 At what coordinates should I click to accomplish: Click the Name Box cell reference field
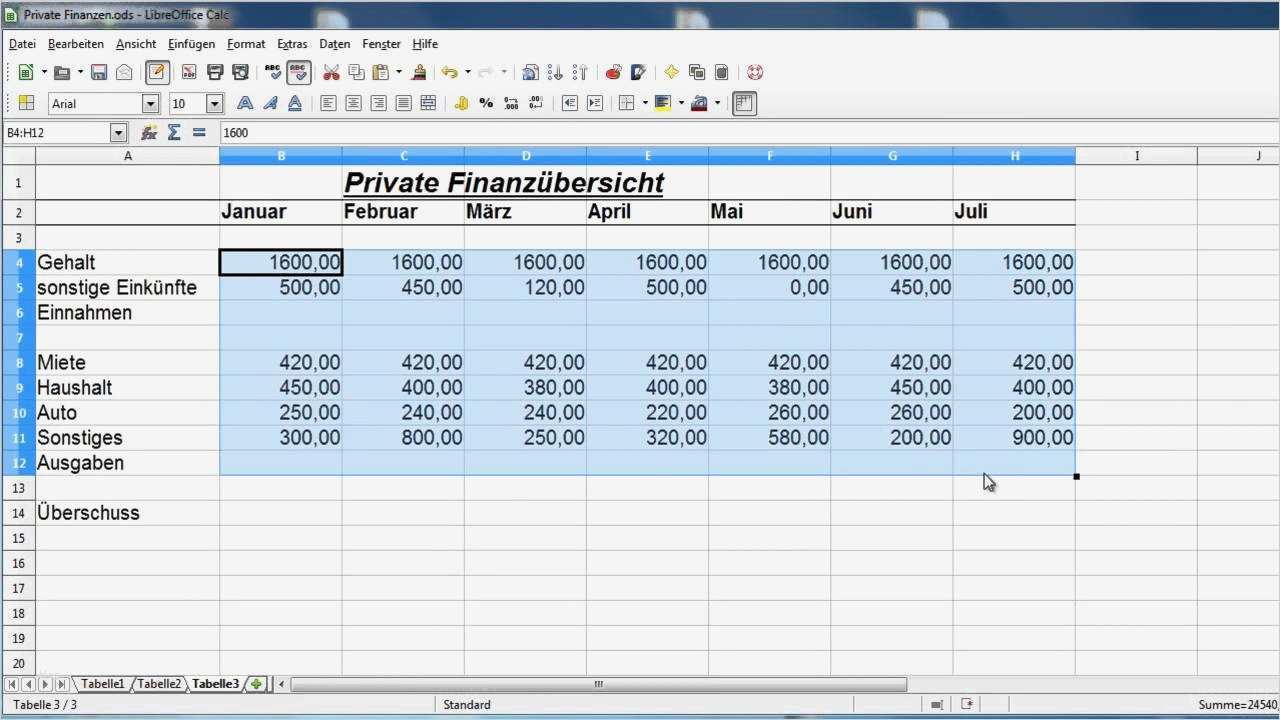(62, 131)
